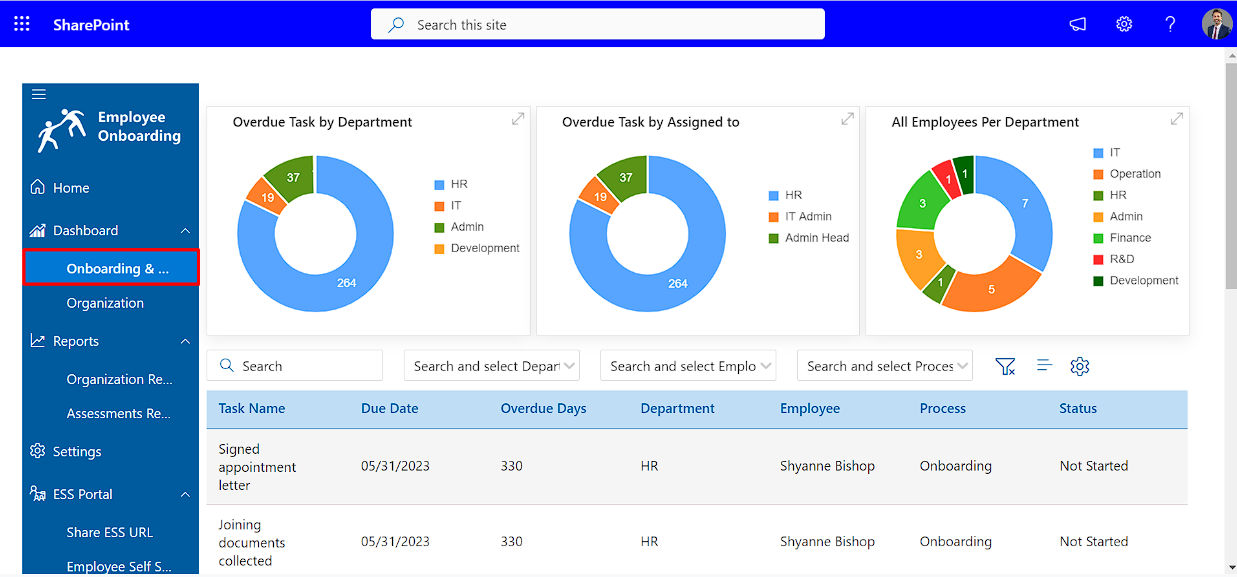Screen dimensions: 1237x577
Task: Open Organization dashboard page
Action: point(105,303)
